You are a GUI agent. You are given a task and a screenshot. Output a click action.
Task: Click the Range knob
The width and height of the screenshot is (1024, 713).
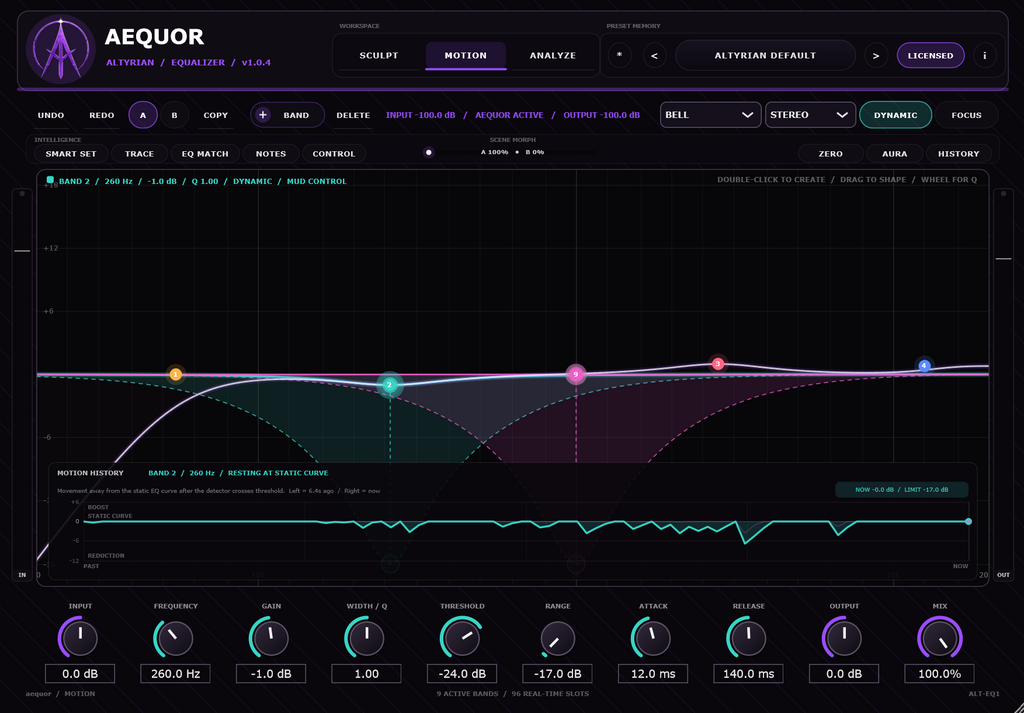pos(557,638)
